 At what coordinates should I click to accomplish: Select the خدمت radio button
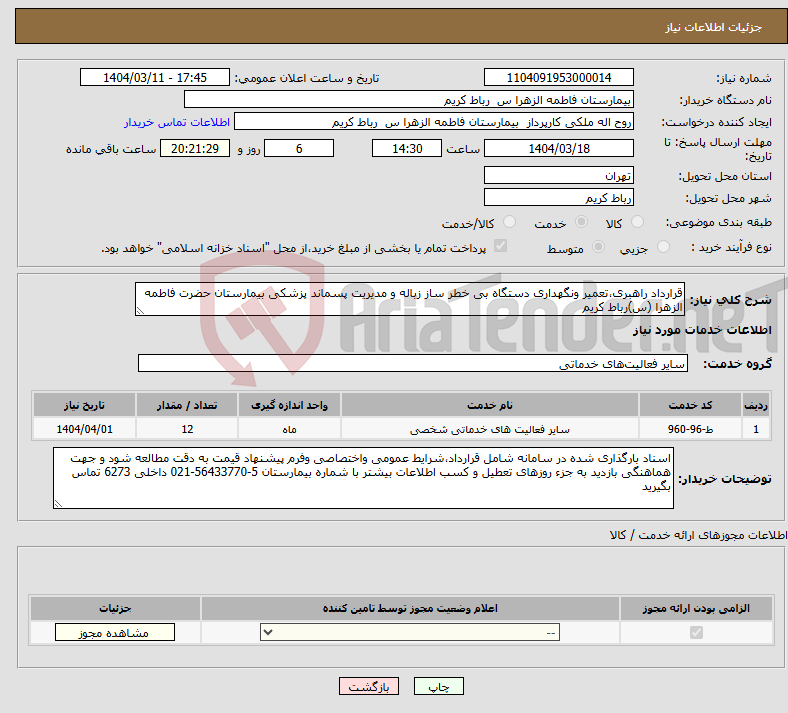[x=581, y=222]
